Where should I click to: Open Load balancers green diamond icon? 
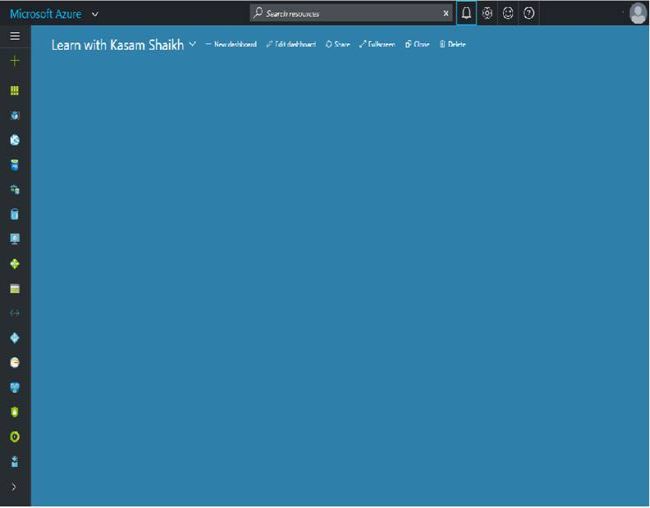[x=15, y=264]
